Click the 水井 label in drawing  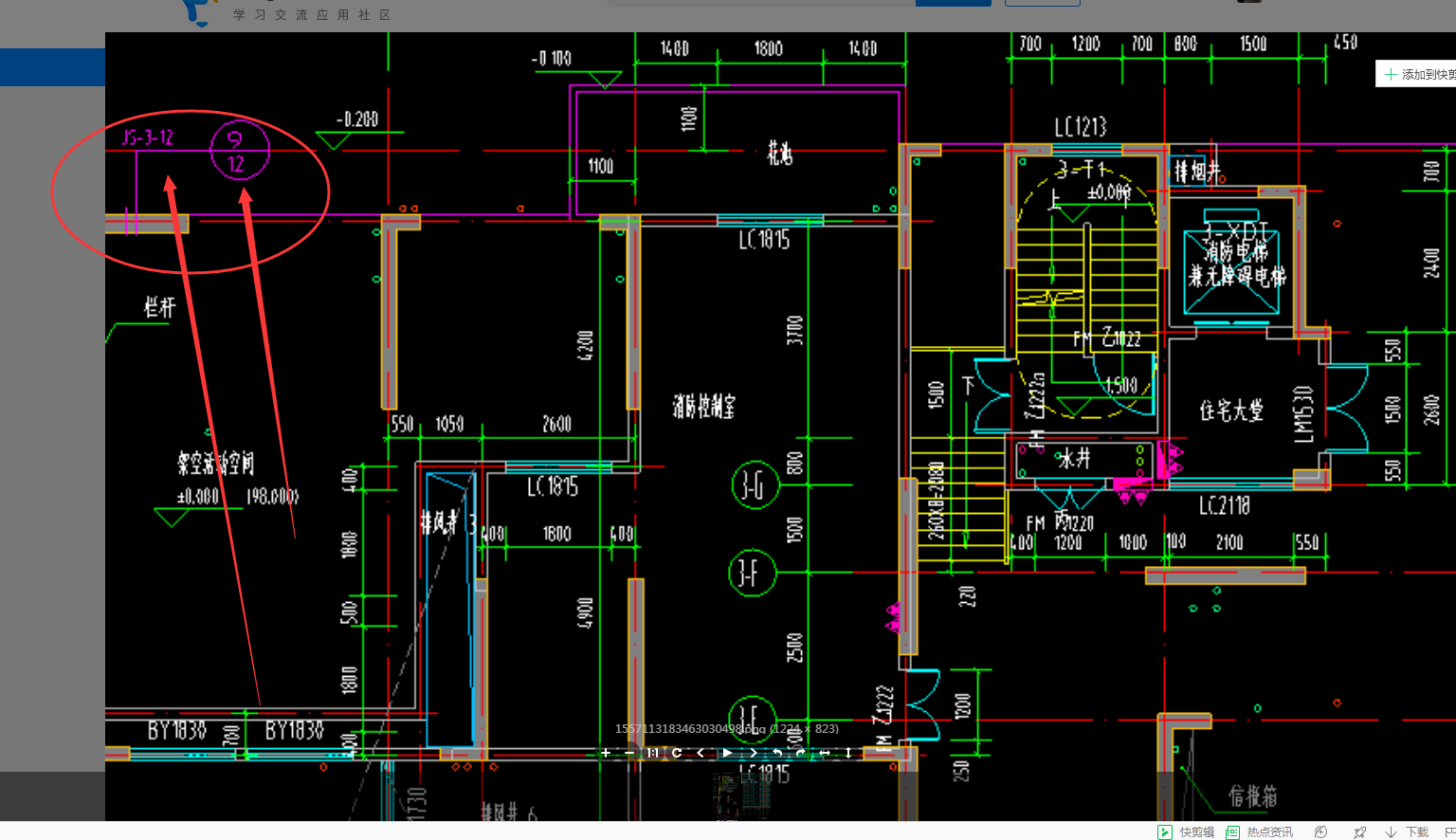click(x=1074, y=459)
